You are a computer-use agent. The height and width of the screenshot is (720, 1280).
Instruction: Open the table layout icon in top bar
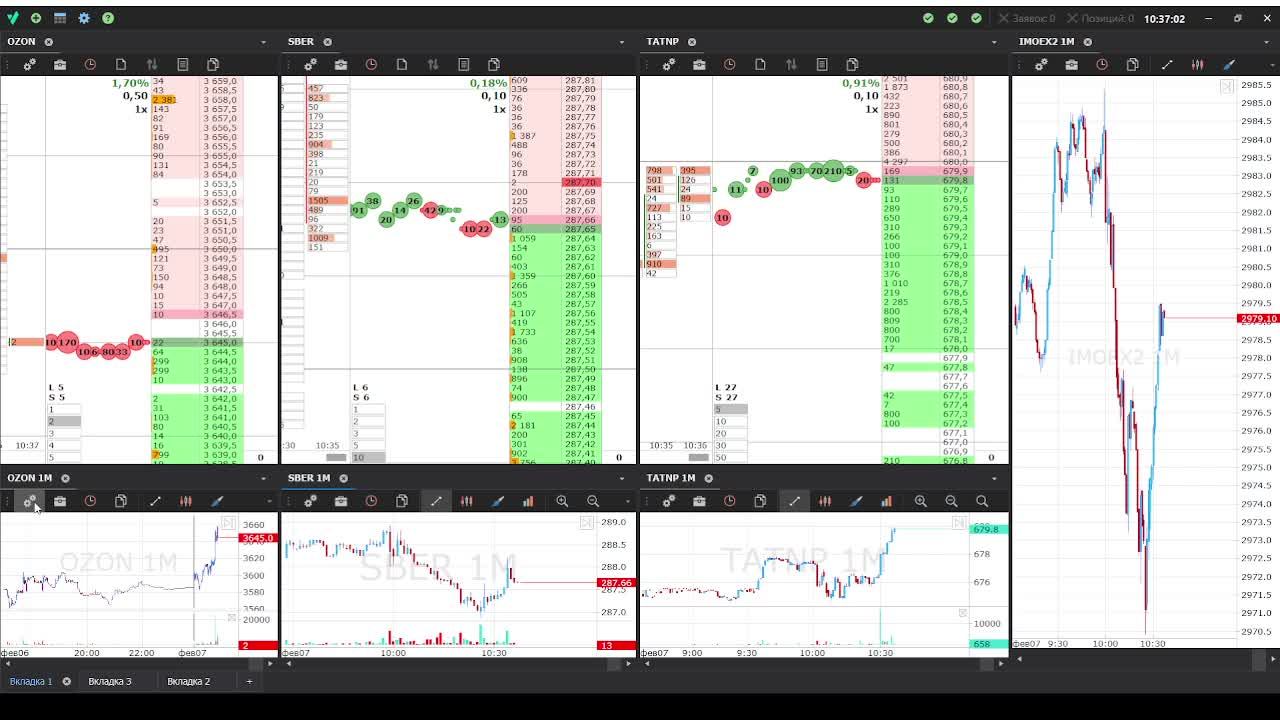(60, 18)
